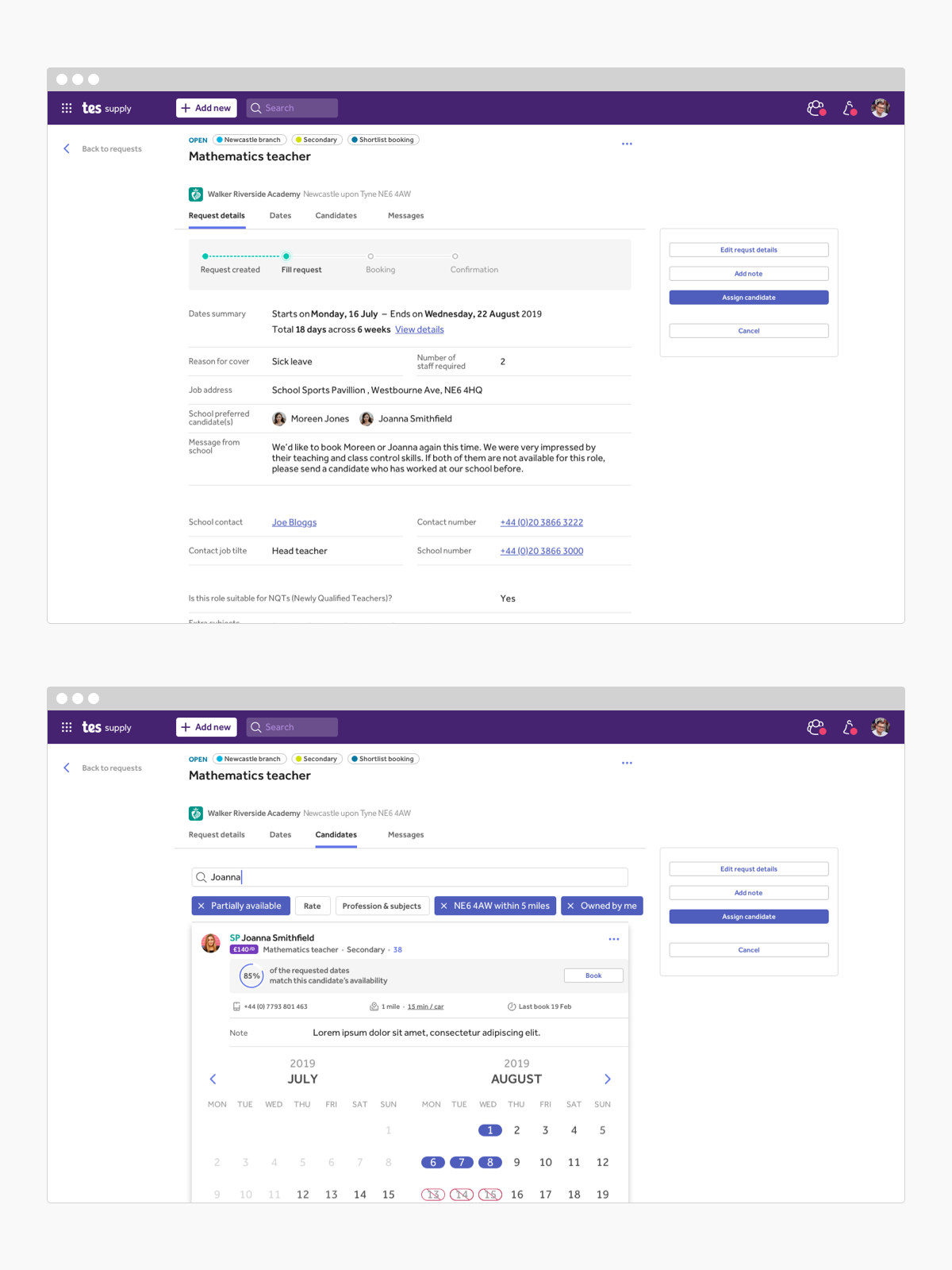This screenshot has height=1270, width=952.
Task: Open the Rate filter dropdown
Action: tap(313, 906)
